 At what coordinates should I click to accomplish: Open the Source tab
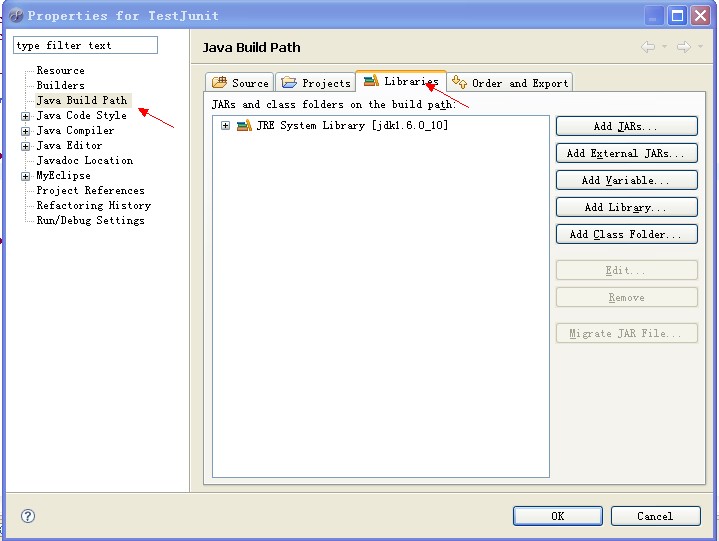pos(240,83)
